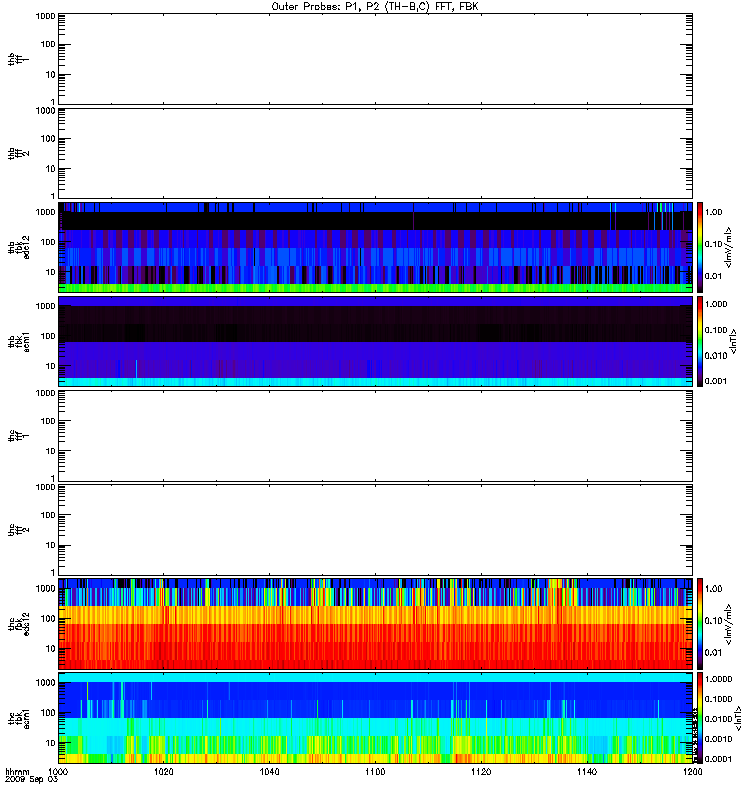Click the 'thb fff 1' y-axis label
The width and height of the screenshot is (750, 800).
pyautogui.click(x=19, y=59)
